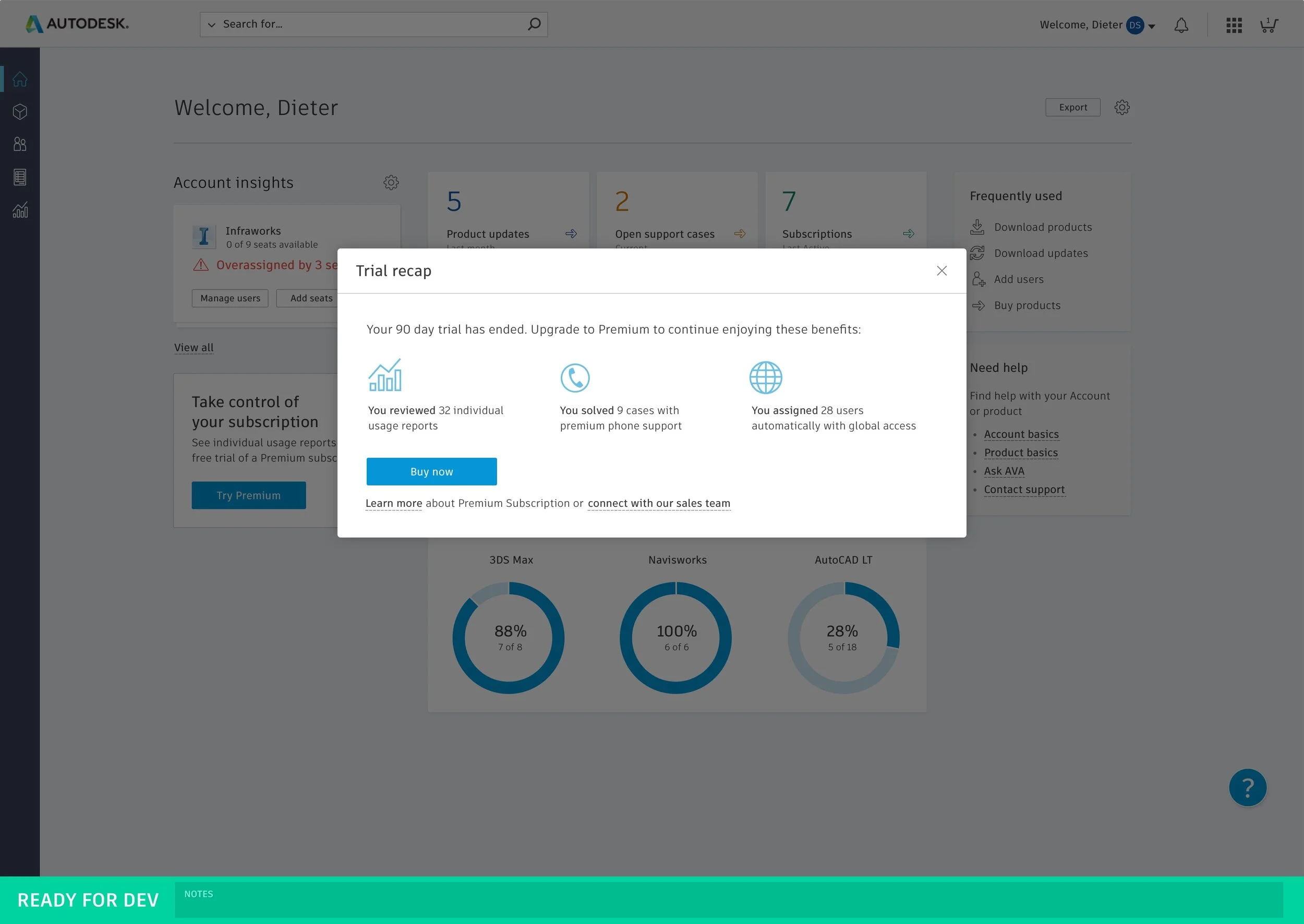Open the reporting chart sidebar icon
1304x924 pixels.
pos(20,210)
